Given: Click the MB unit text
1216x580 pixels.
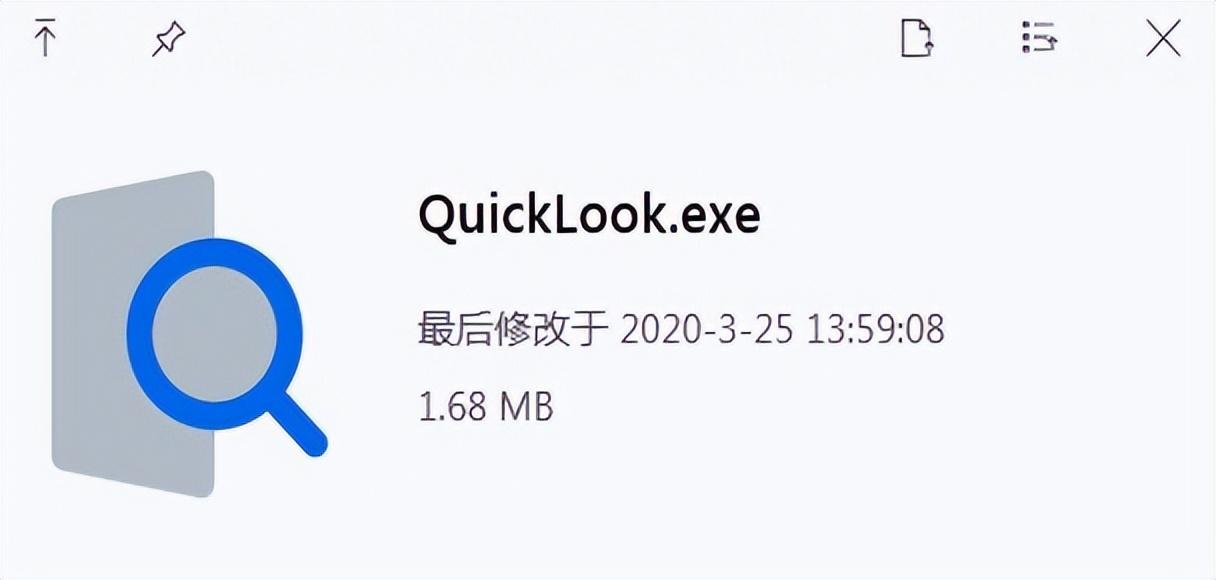Looking at the screenshot, I should point(526,406).
